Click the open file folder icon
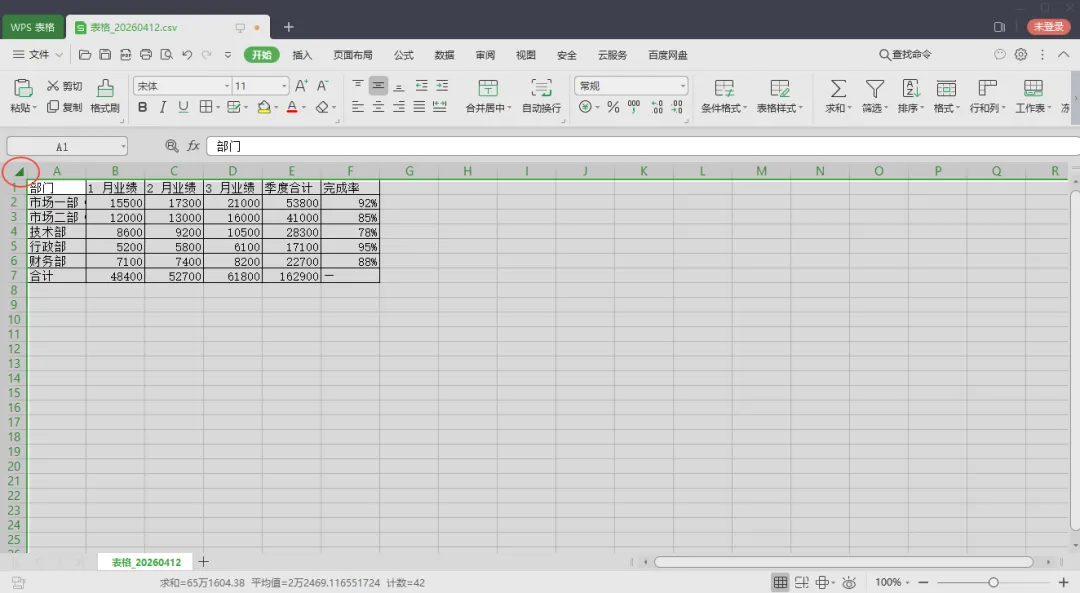This screenshot has width=1080, height=593. pyautogui.click(x=85, y=54)
